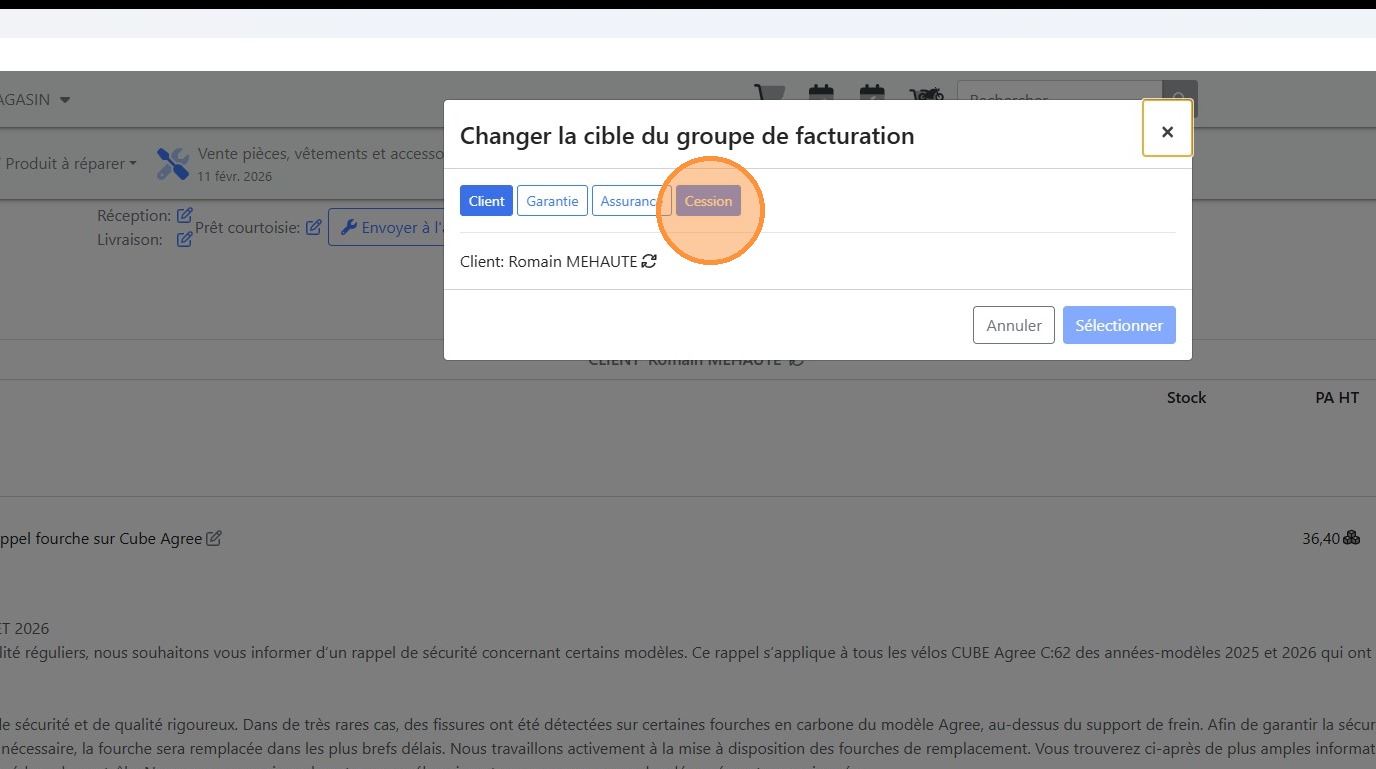The height and width of the screenshot is (769, 1376).
Task: Edit the Réception date
Action: pyautogui.click(x=185, y=215)
